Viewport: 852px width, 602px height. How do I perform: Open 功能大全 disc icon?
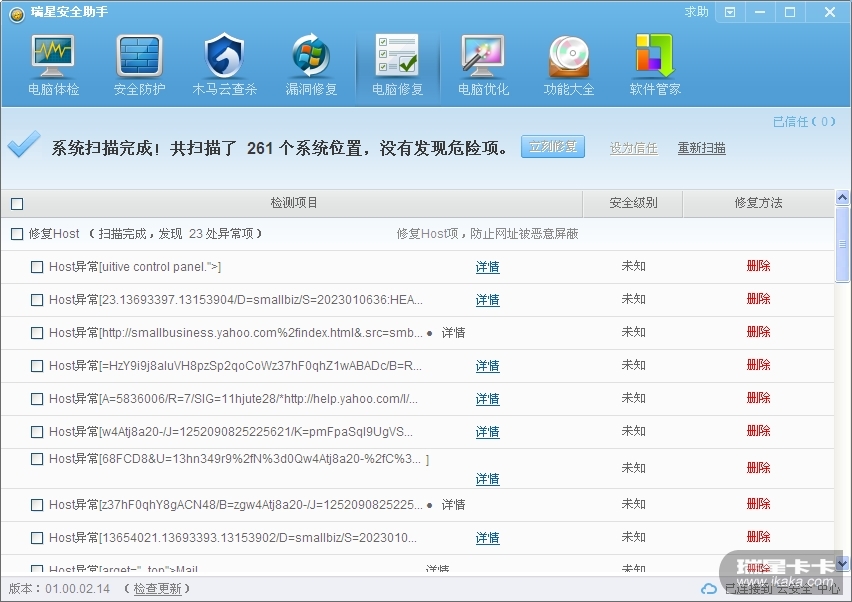click(x=569, y=57)
